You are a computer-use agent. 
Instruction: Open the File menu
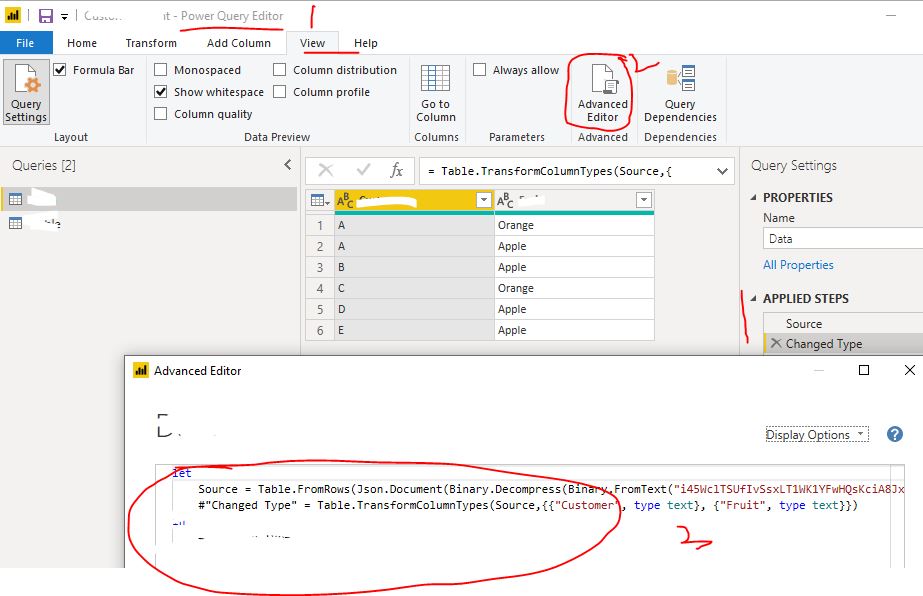point(25,43)
